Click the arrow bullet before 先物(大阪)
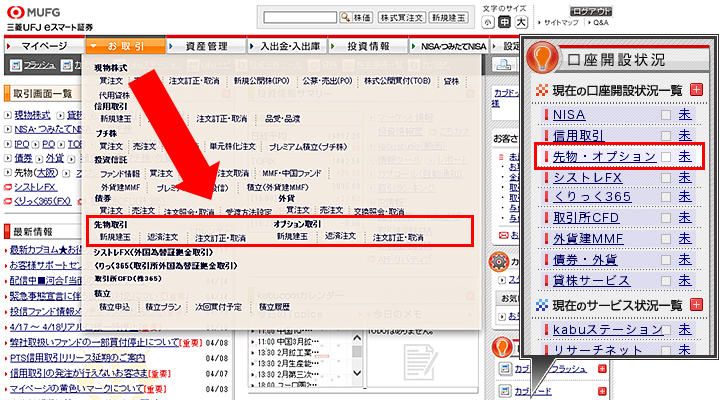Screen dimensions: 720x400 coord(8,173)
